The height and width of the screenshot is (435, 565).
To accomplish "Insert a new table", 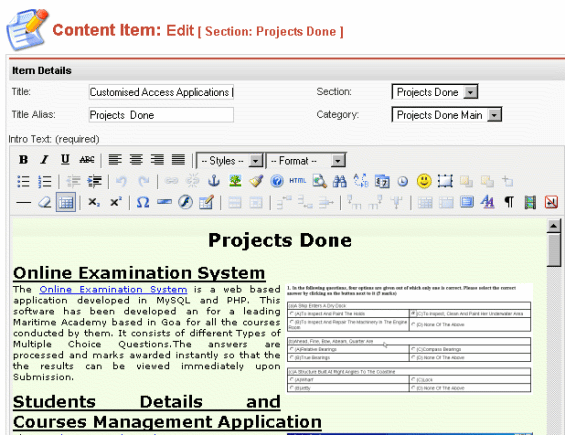I will click(x=66, y=203).
